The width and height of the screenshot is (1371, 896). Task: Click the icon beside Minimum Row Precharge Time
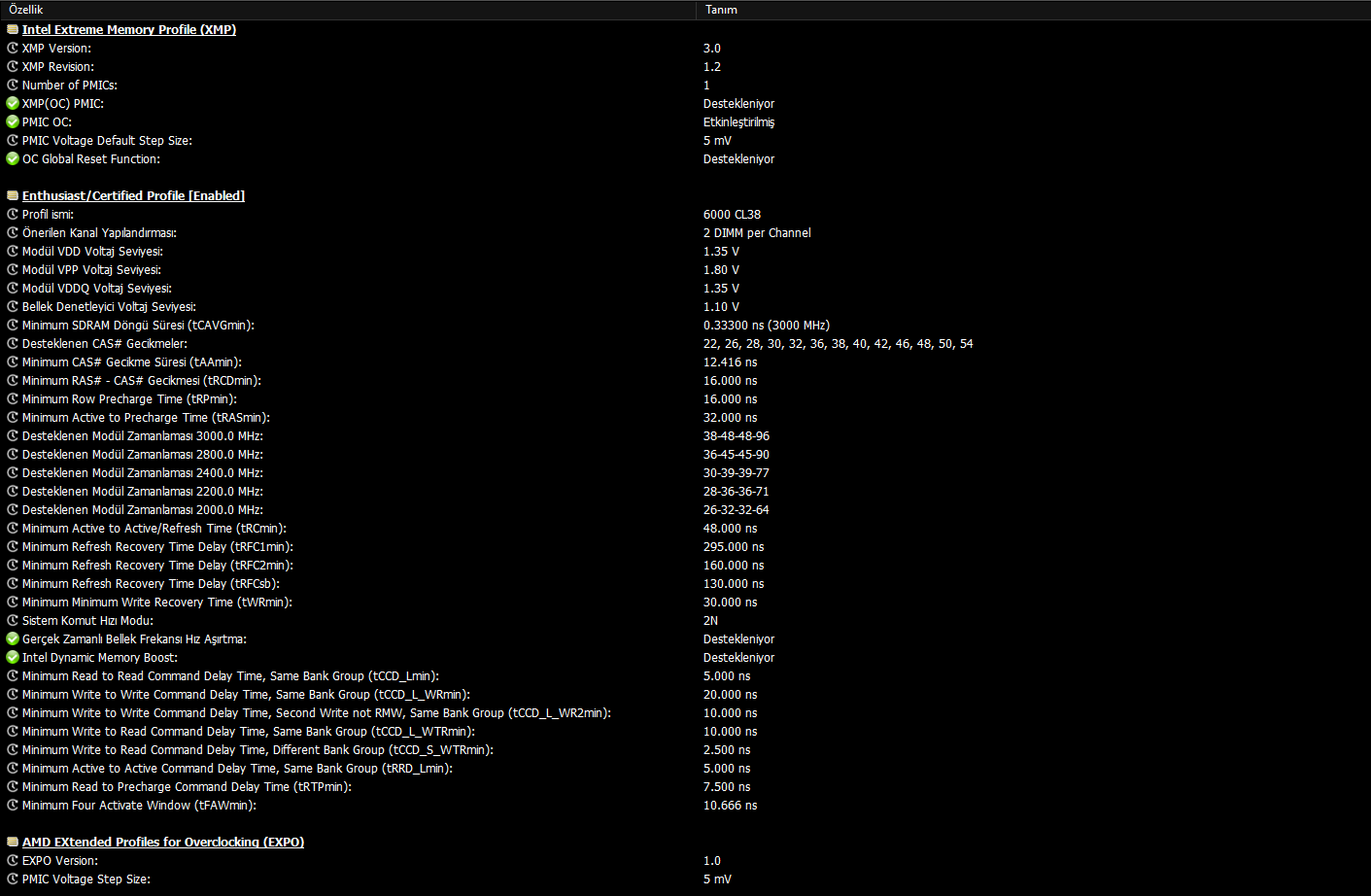(x=13, y=399)
